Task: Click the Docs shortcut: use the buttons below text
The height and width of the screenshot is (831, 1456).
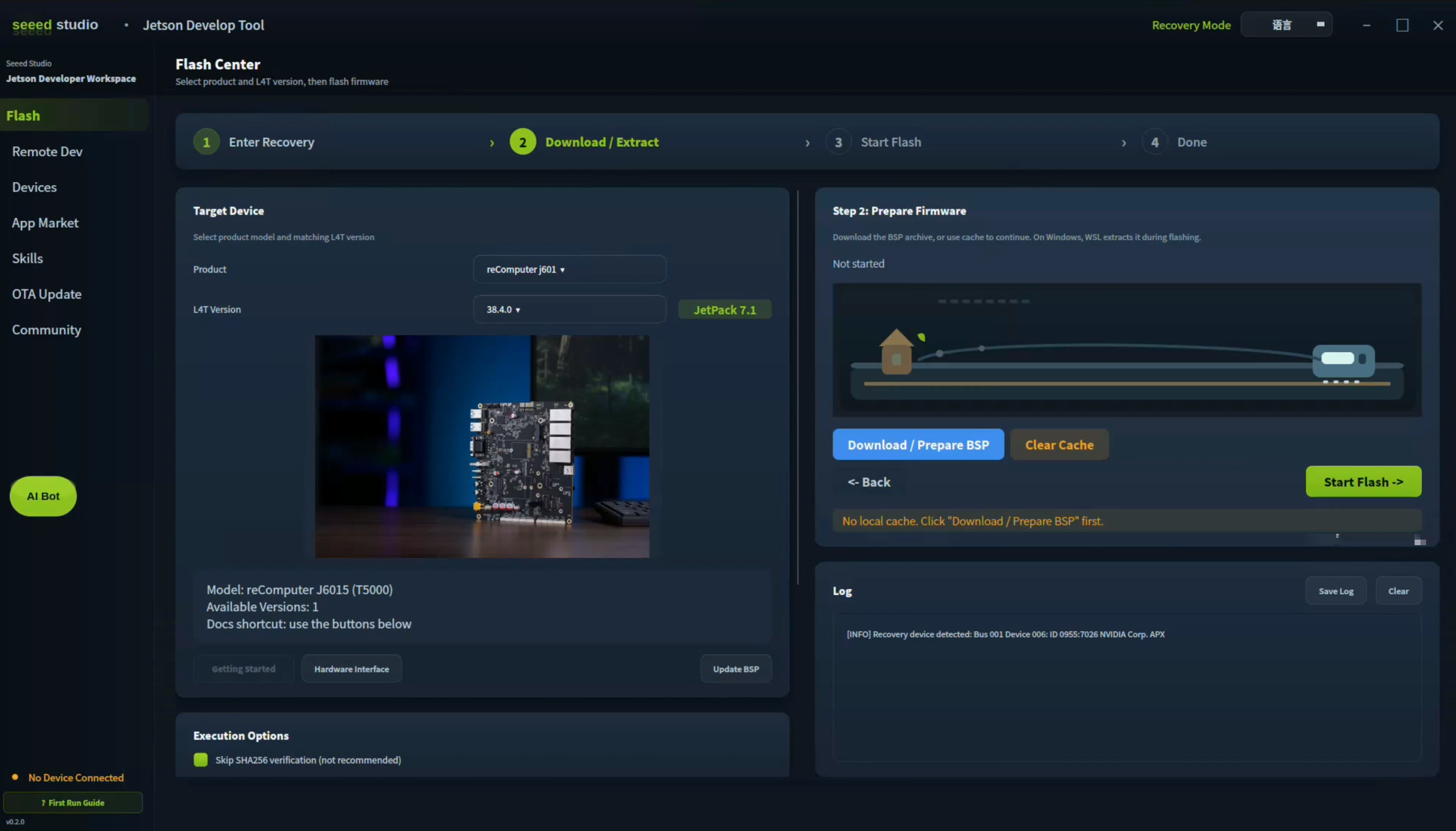Action: pos(309,624)
